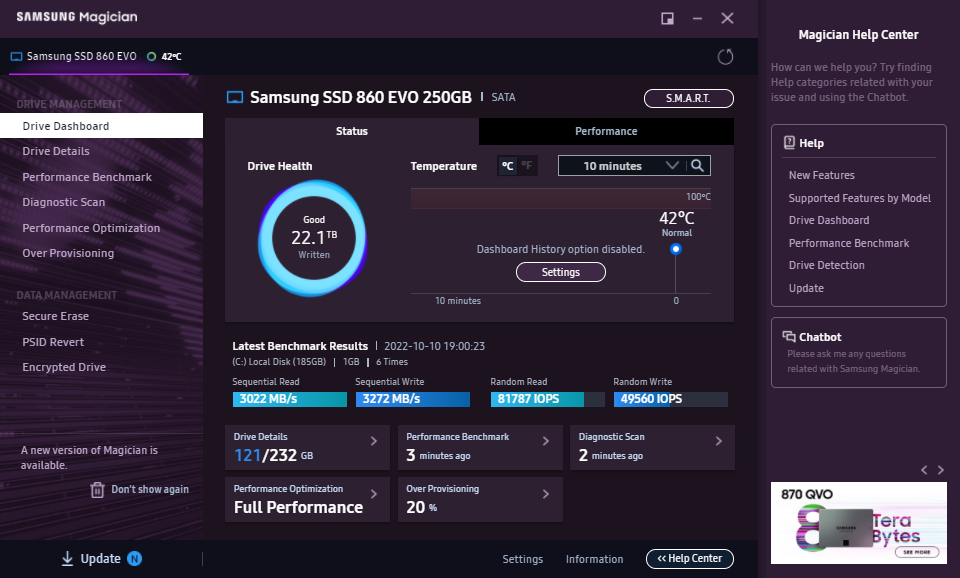
Task: Show the next ad banner with right arrow
Action: pos(941,470)
